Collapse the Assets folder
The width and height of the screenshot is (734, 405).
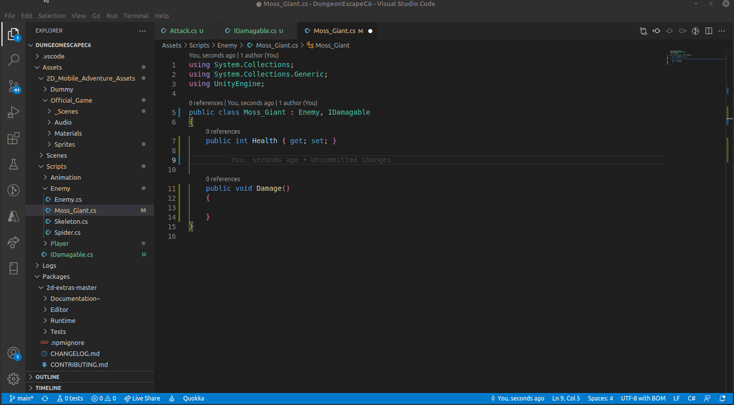[51, 67]
